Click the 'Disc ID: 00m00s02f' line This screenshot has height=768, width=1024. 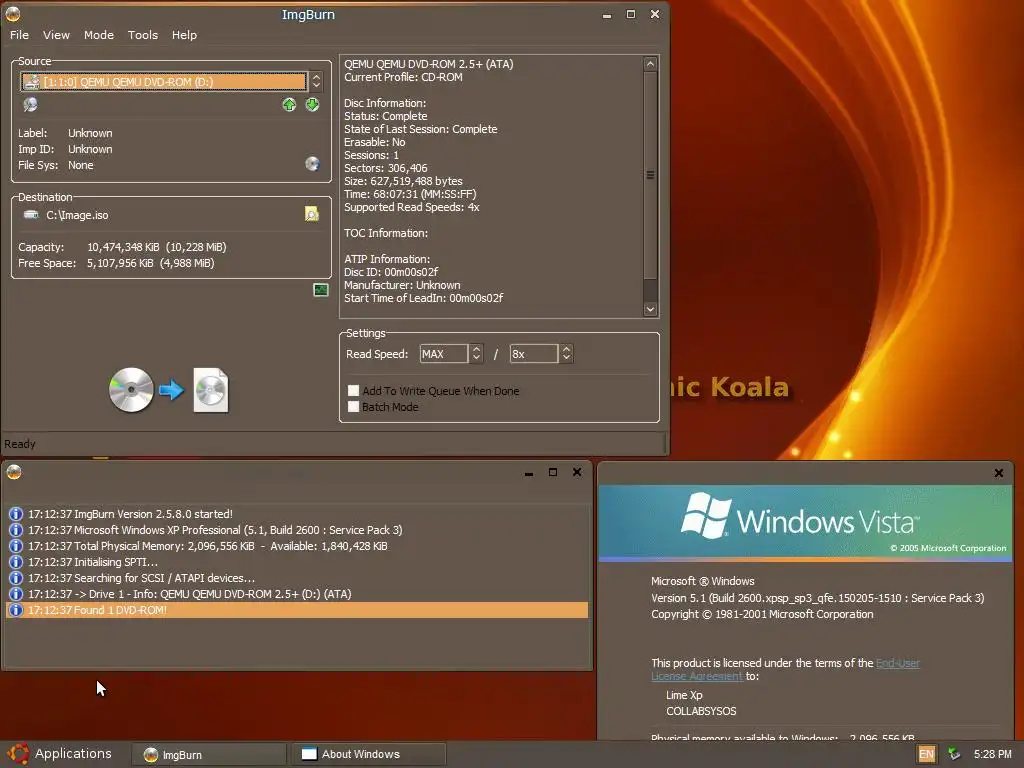point(391,272)
